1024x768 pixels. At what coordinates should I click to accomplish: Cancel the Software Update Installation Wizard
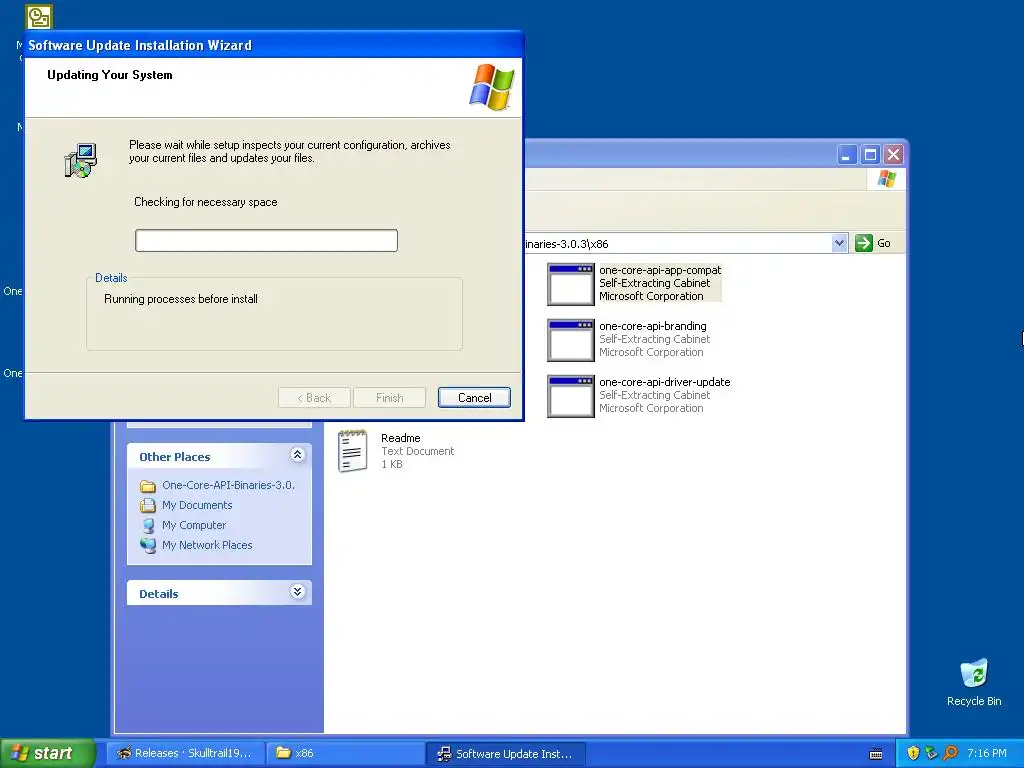474,398
